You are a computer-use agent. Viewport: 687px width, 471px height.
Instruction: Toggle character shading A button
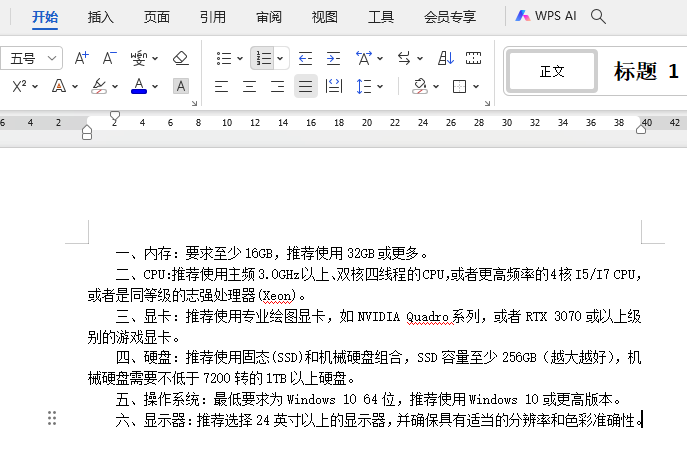pyautogui.click(x=181, y=86)
